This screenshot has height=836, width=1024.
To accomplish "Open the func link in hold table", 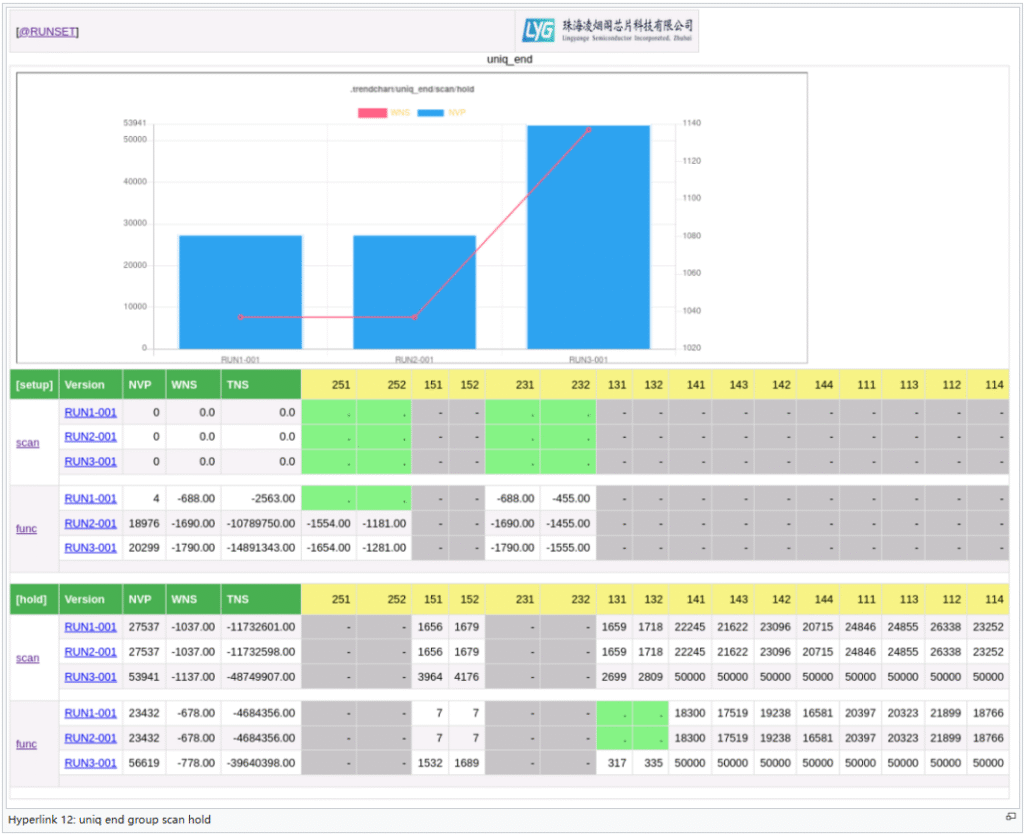I will pos(27,744).
